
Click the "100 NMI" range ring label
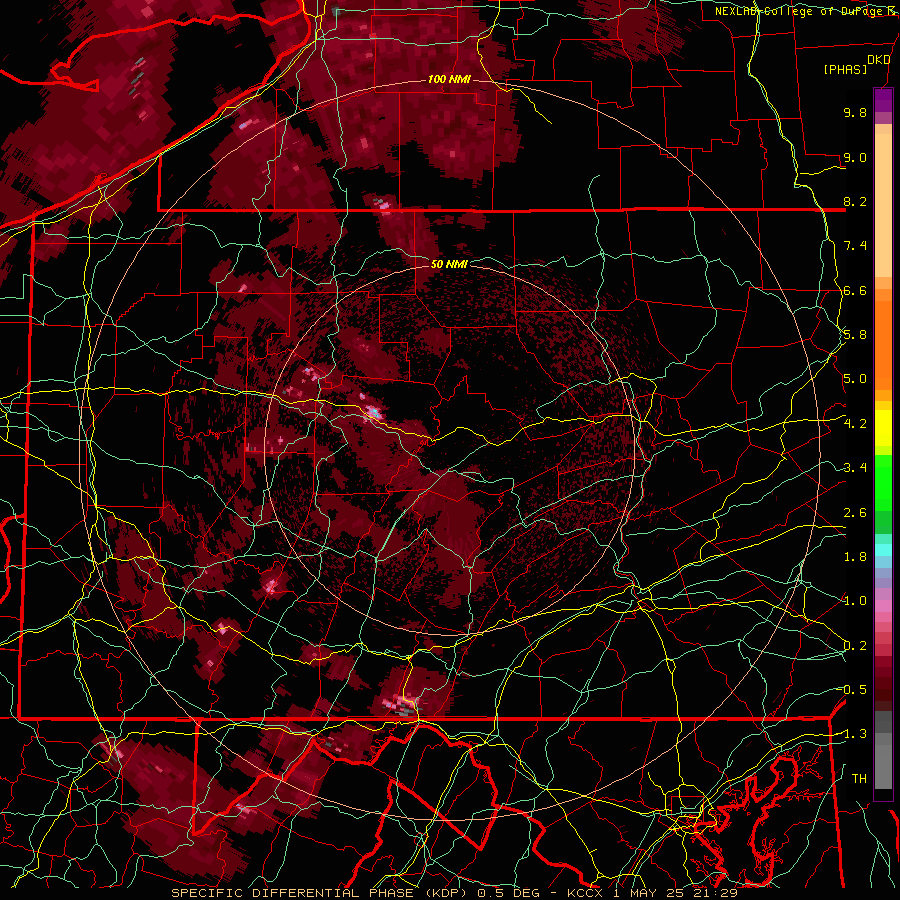(x=448, y=79)
